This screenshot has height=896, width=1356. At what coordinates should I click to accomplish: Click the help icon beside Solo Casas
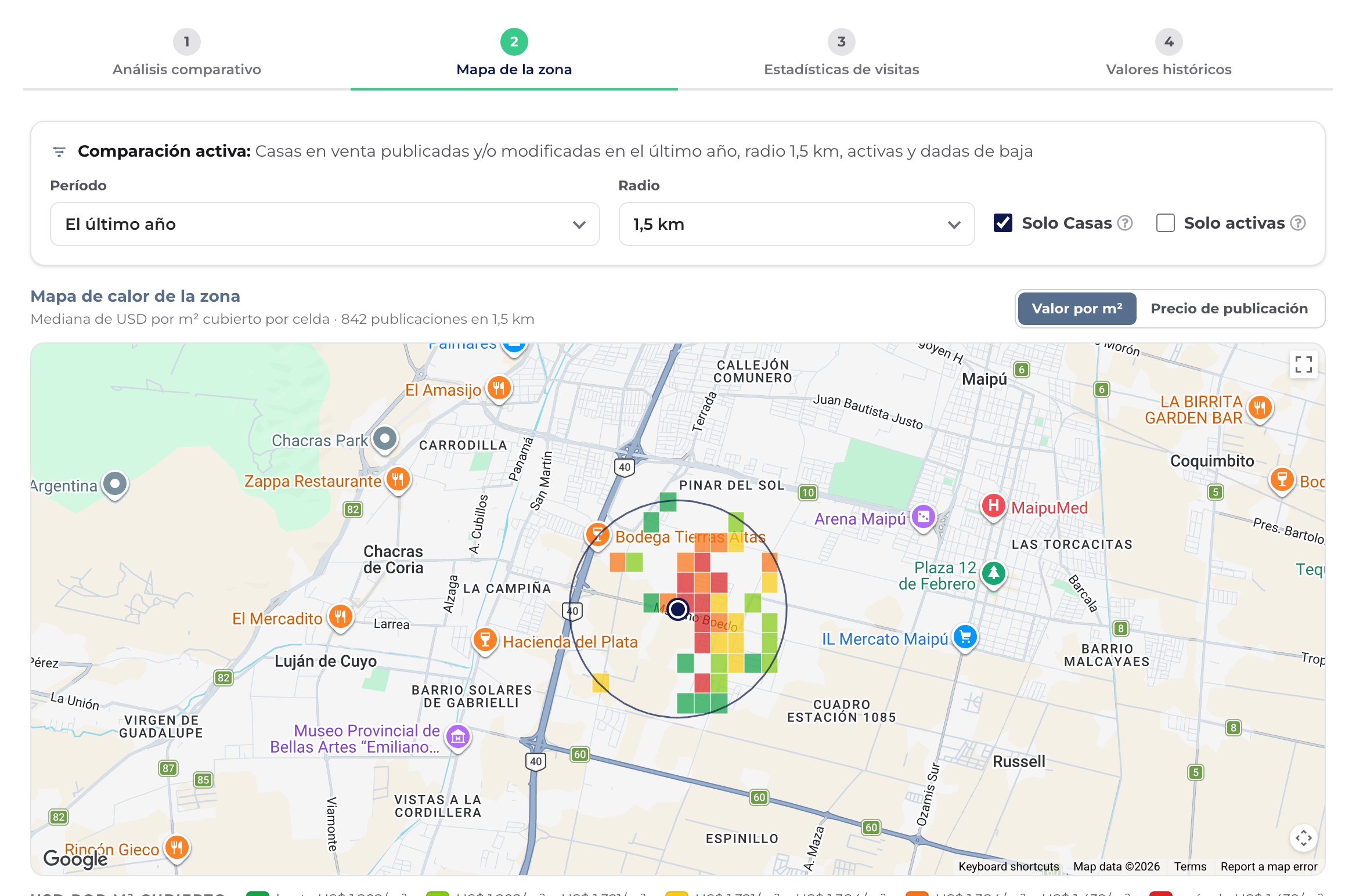click(1125, 223)
